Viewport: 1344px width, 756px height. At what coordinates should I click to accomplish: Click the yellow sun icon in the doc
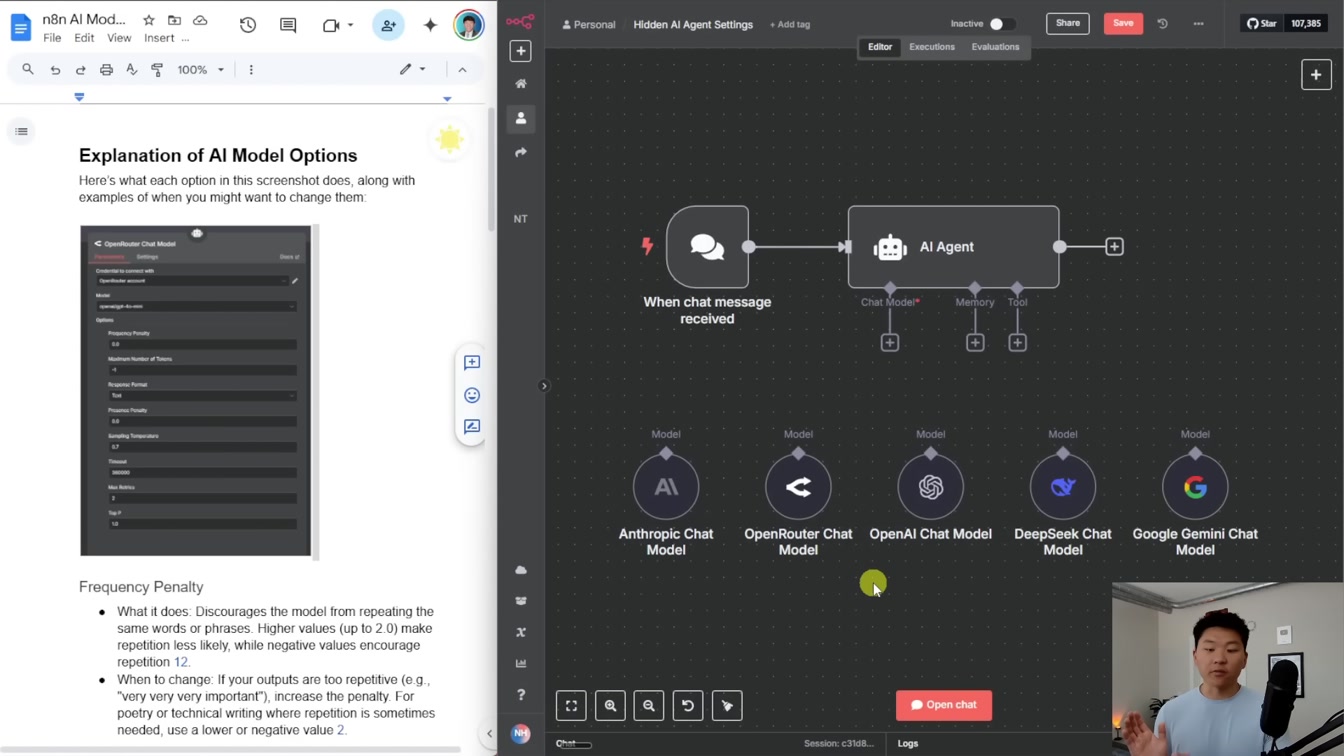pos(450,139)
